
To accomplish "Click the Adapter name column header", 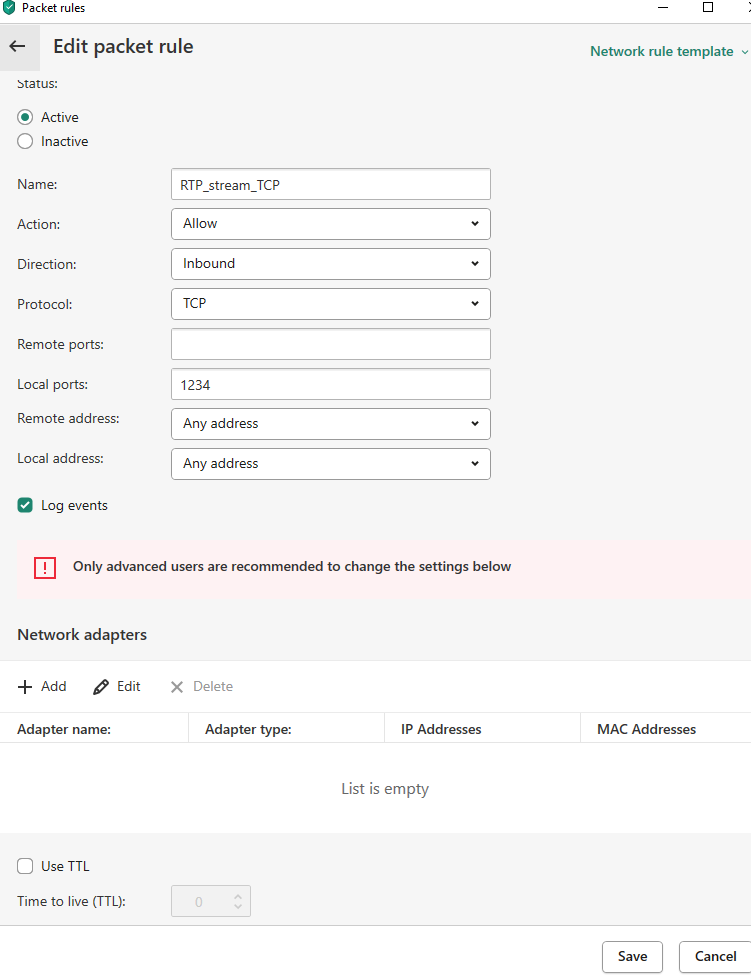I will [64, 730].
